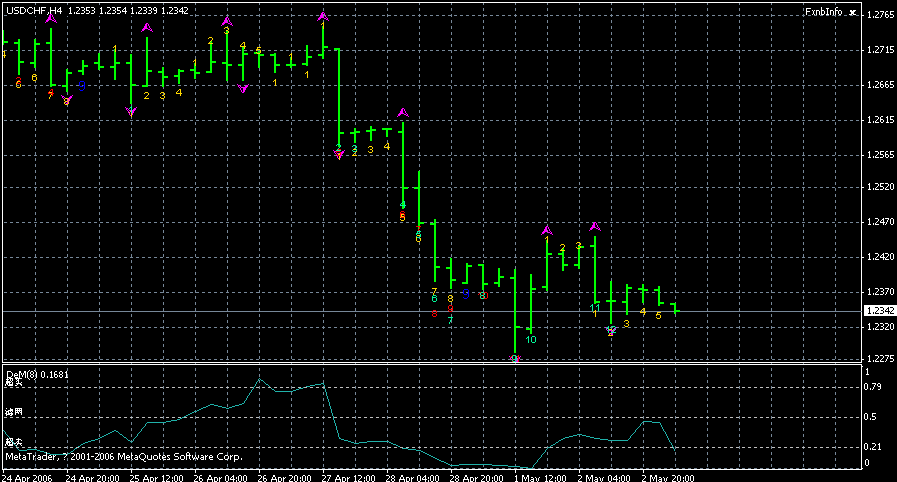
Task: Select the DeM(8) 0.1681 indicator label
Action: coord(33,373)
